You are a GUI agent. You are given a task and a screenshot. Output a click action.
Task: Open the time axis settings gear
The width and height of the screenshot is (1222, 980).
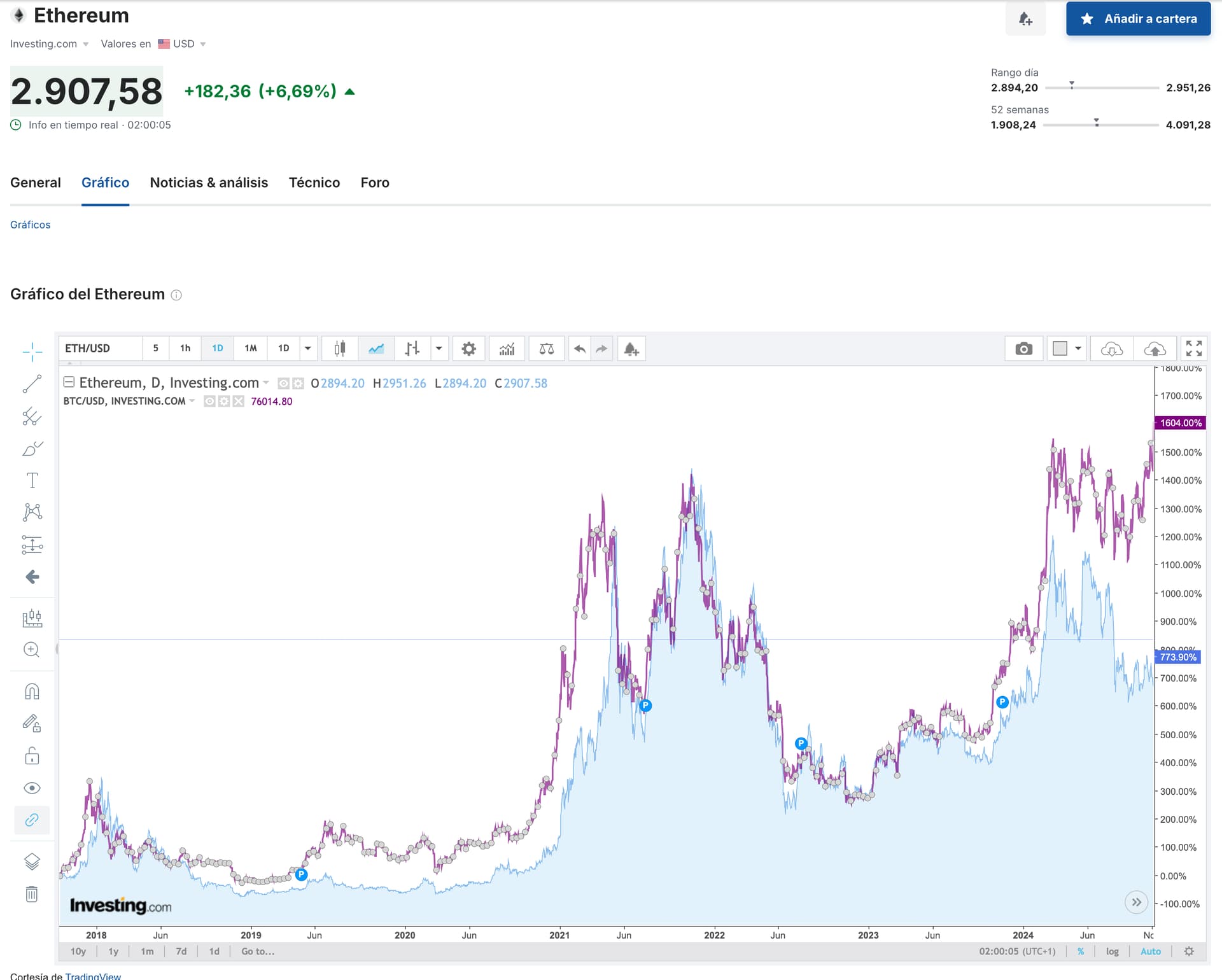[x=1189, y=951]
